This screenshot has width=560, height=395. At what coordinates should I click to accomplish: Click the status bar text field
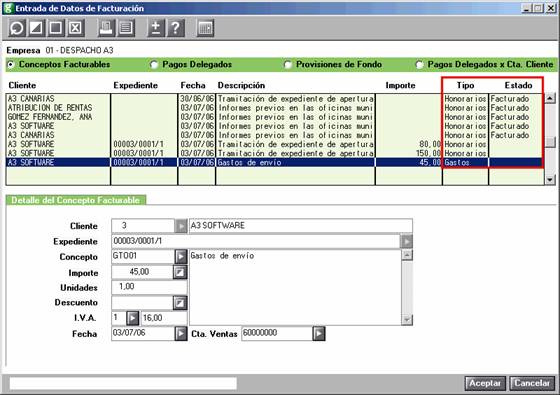123,384
